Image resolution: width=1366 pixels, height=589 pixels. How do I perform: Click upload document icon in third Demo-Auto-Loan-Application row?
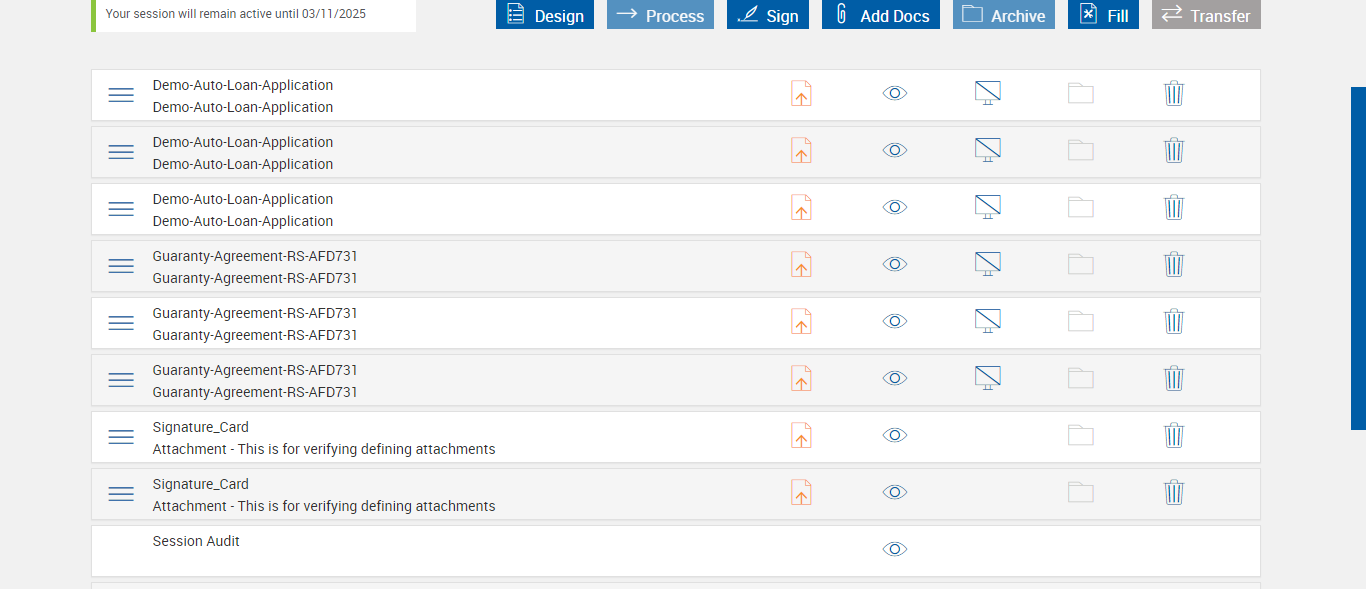(x=801, y=207)
